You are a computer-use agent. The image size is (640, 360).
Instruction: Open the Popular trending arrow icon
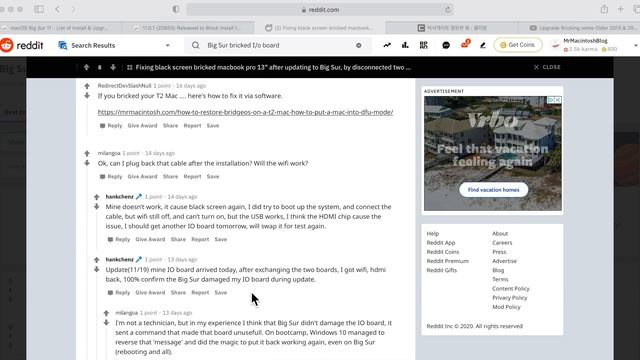point(387,45)
